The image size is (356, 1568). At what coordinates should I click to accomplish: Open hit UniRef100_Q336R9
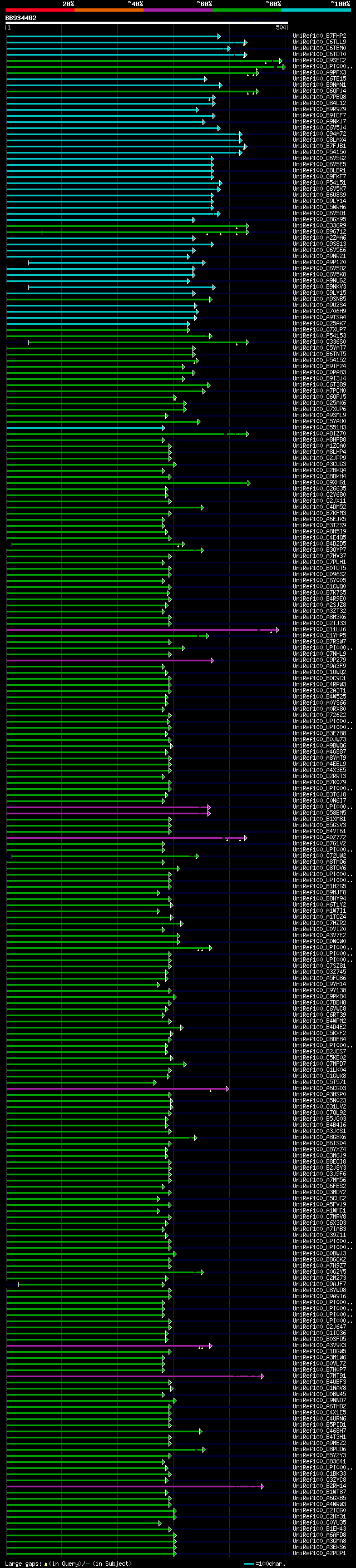click(319, 226)
